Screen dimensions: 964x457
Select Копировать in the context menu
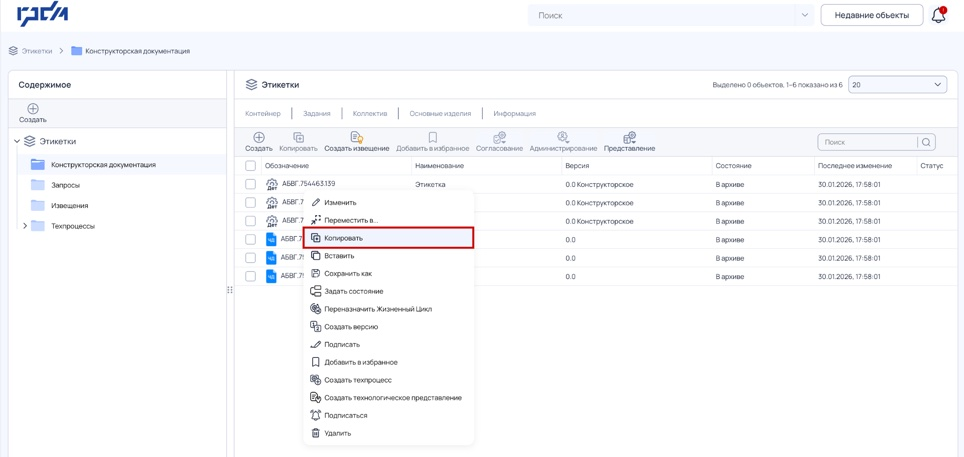[x=389, y=237]
